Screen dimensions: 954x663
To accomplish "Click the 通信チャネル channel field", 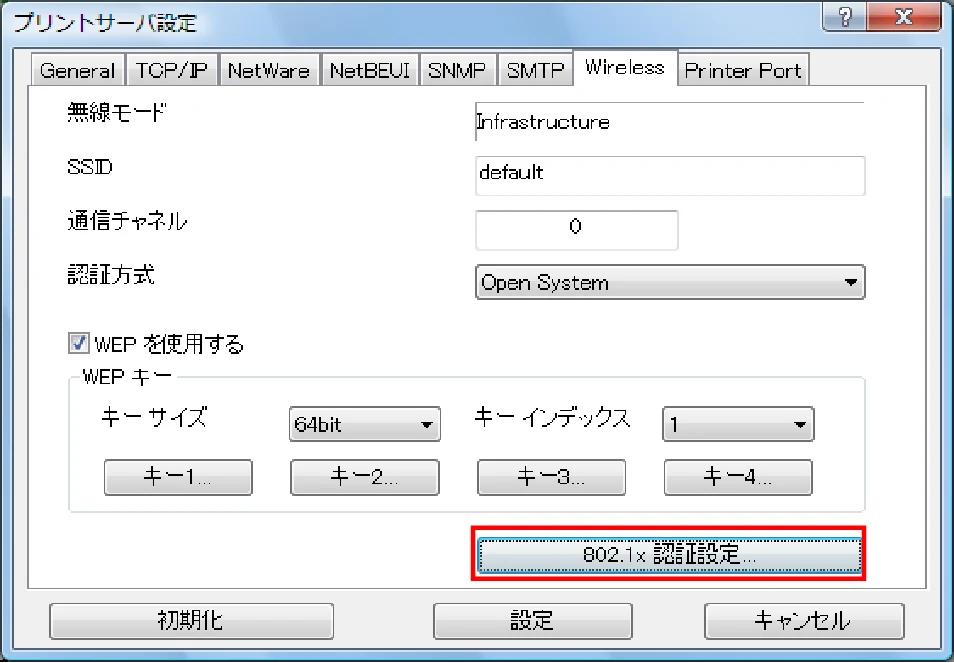I will point(576,230).
